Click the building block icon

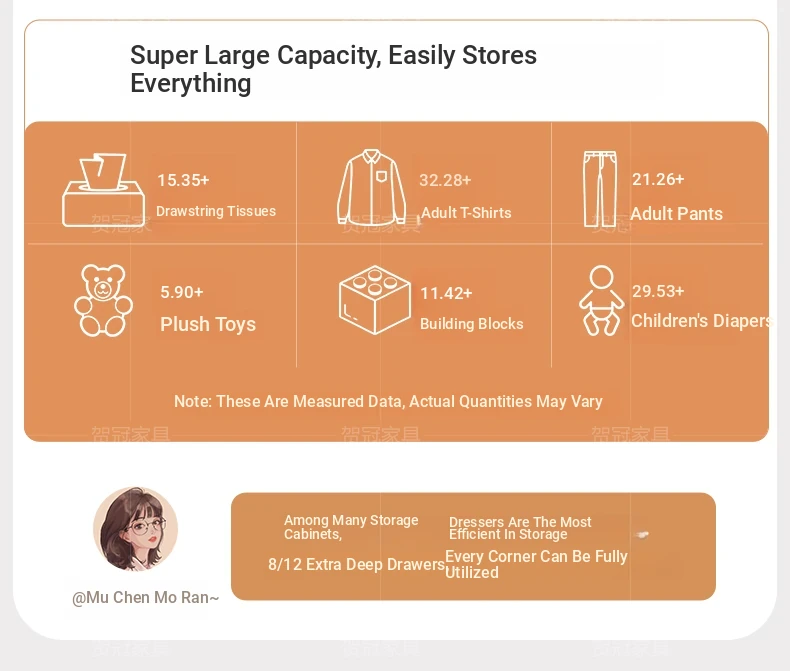[x=375, y=300]
